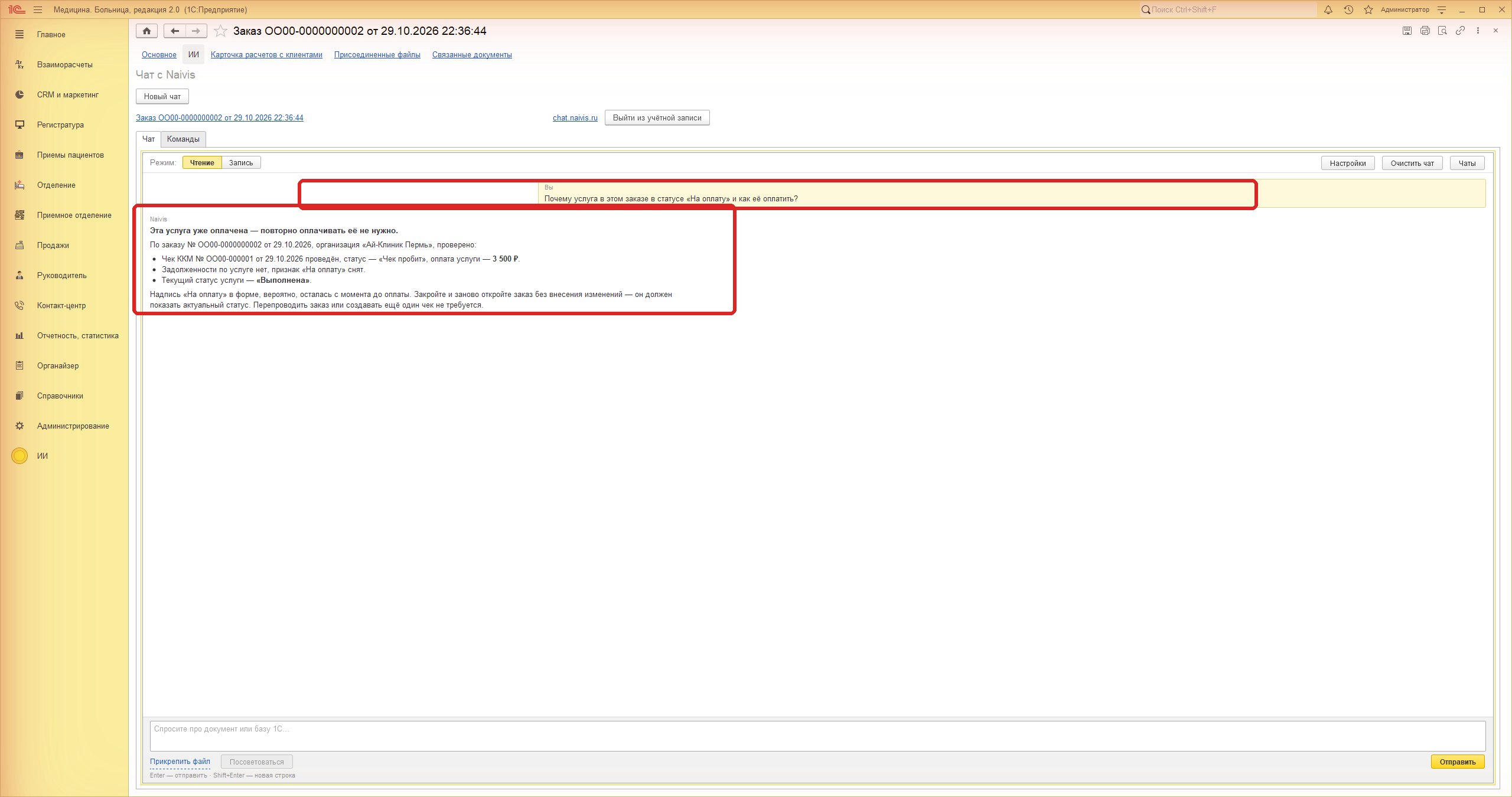Image resolution: width=1512 pixels, height=797 pixels.
Task: Click Выйти из учётной записи button
Action: (x=657, y=117)
